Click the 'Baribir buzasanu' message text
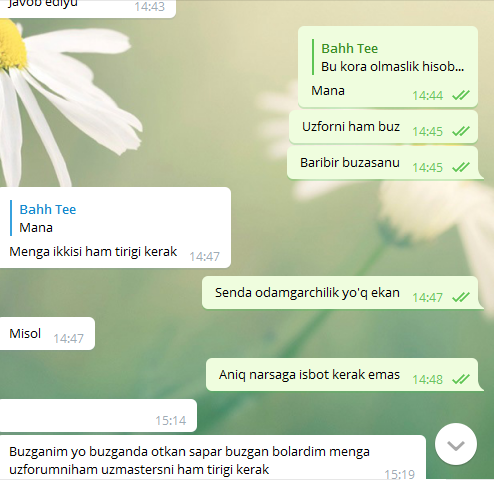Screen dimensions: 494x484 click(x=350, y=163)
